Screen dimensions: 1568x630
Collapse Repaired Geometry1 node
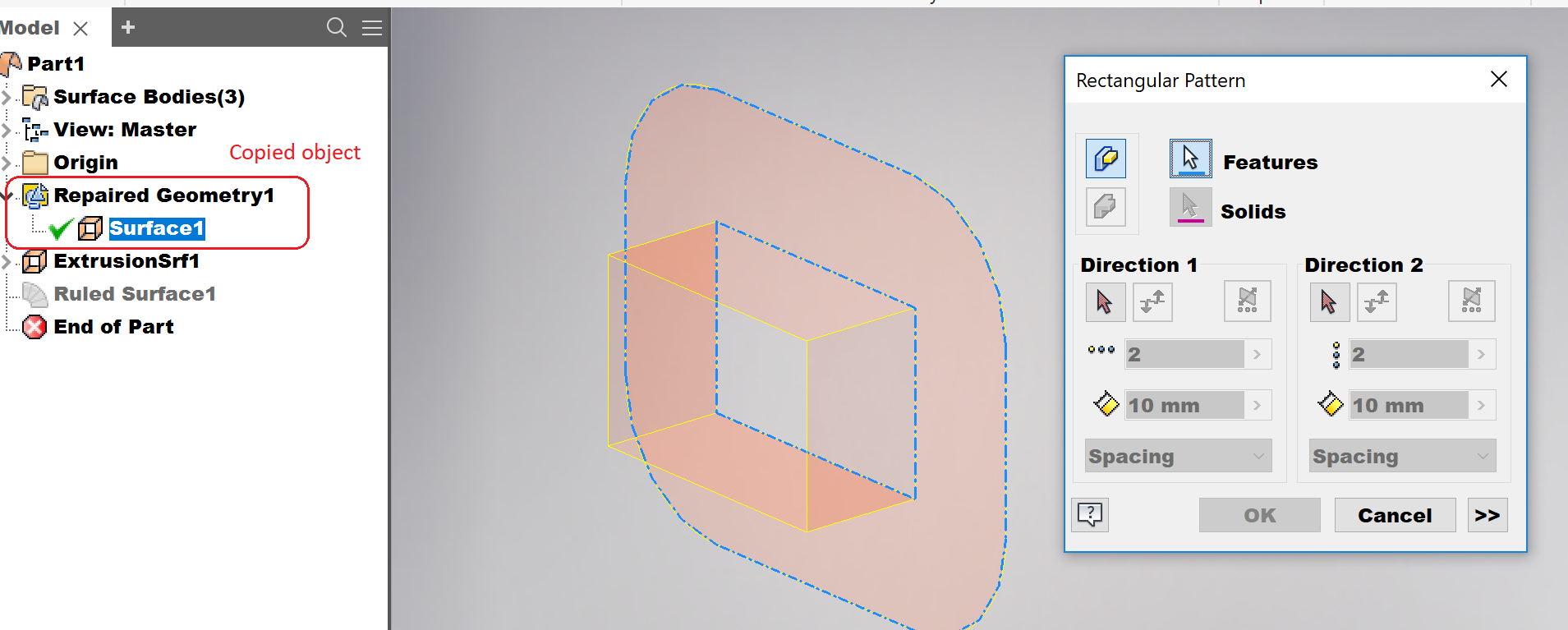(x=7, y=195)
